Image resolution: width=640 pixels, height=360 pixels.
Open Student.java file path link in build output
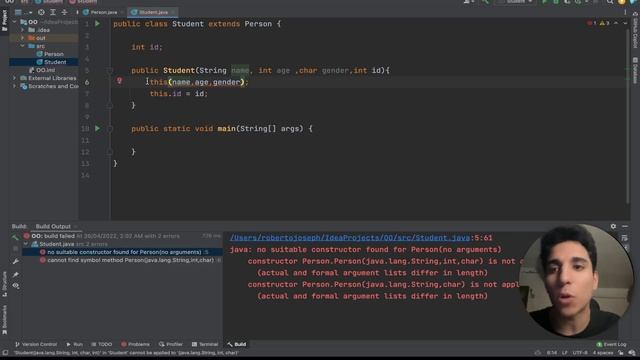coord(350,238)
